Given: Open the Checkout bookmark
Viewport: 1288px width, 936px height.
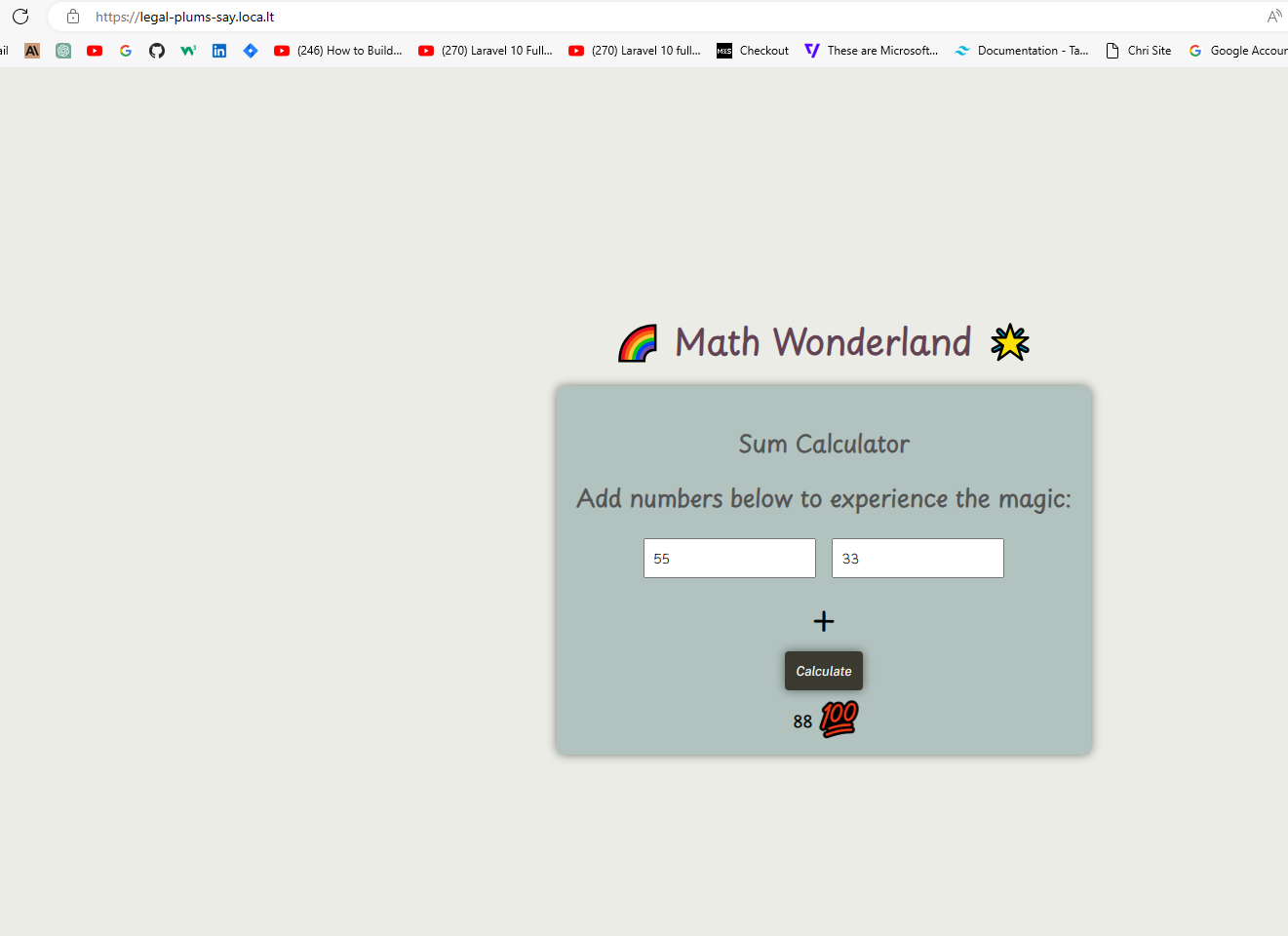Looking at the screenshot, I should (753, 51).
